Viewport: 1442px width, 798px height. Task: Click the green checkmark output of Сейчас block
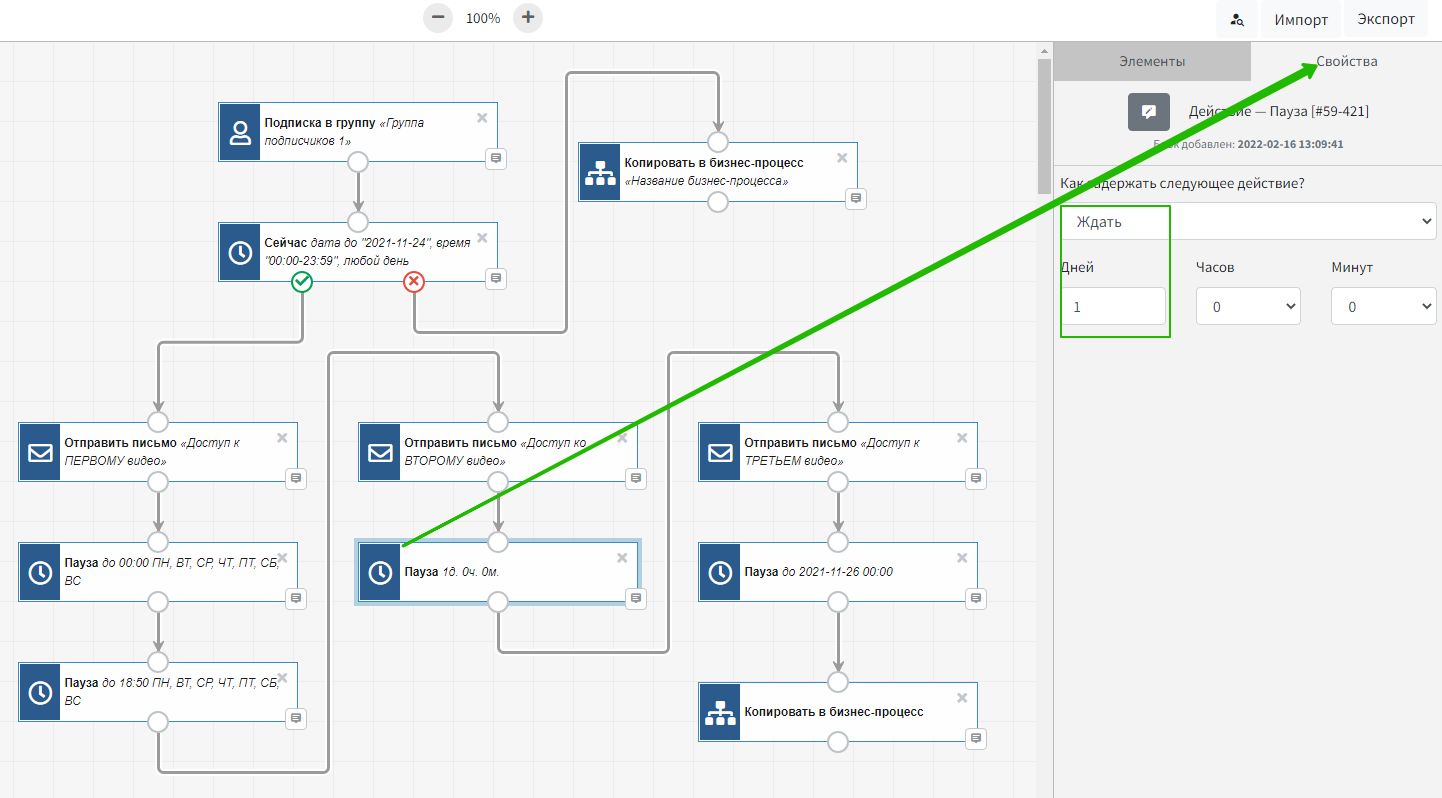(x=302, y=282)
